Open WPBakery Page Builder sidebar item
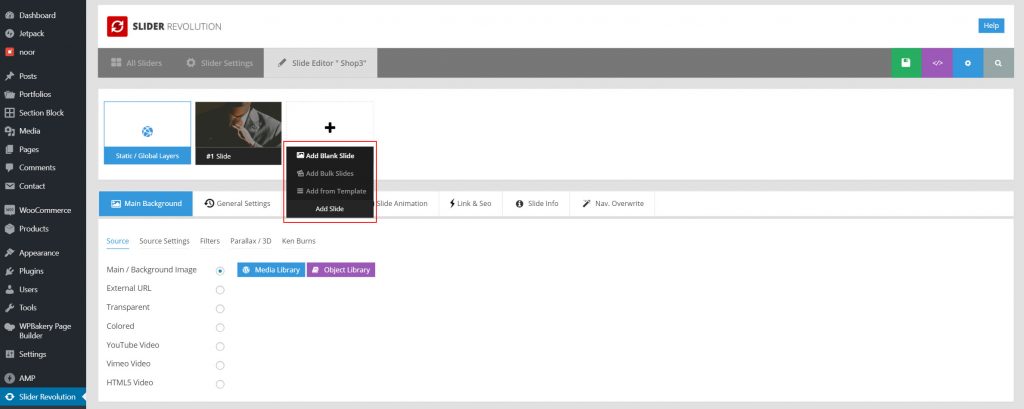1024x409 pixels. pyautogui.click(x=42, y=331)
